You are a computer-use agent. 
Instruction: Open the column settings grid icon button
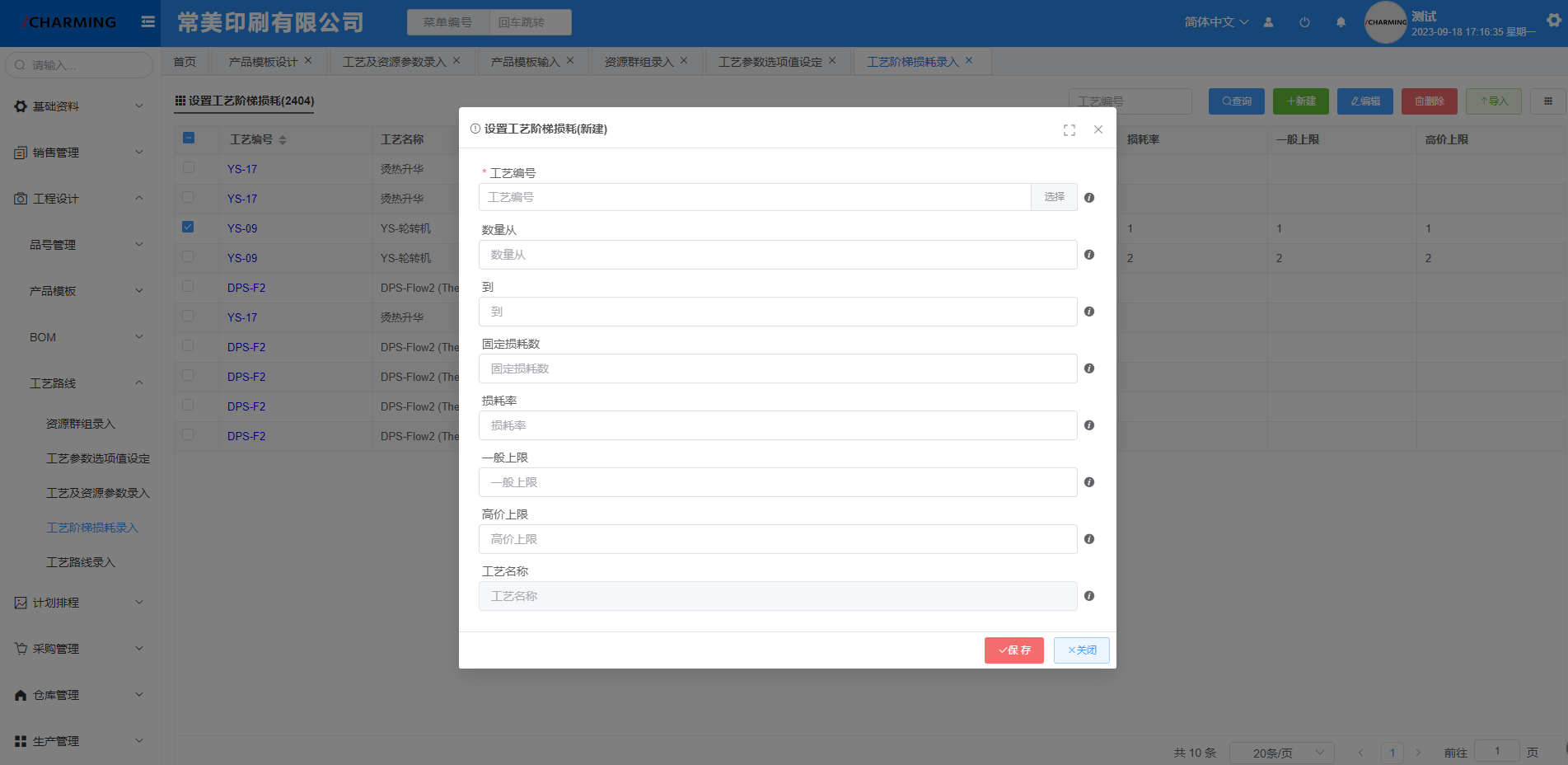pyautogui.click(x=1548, y=101)
